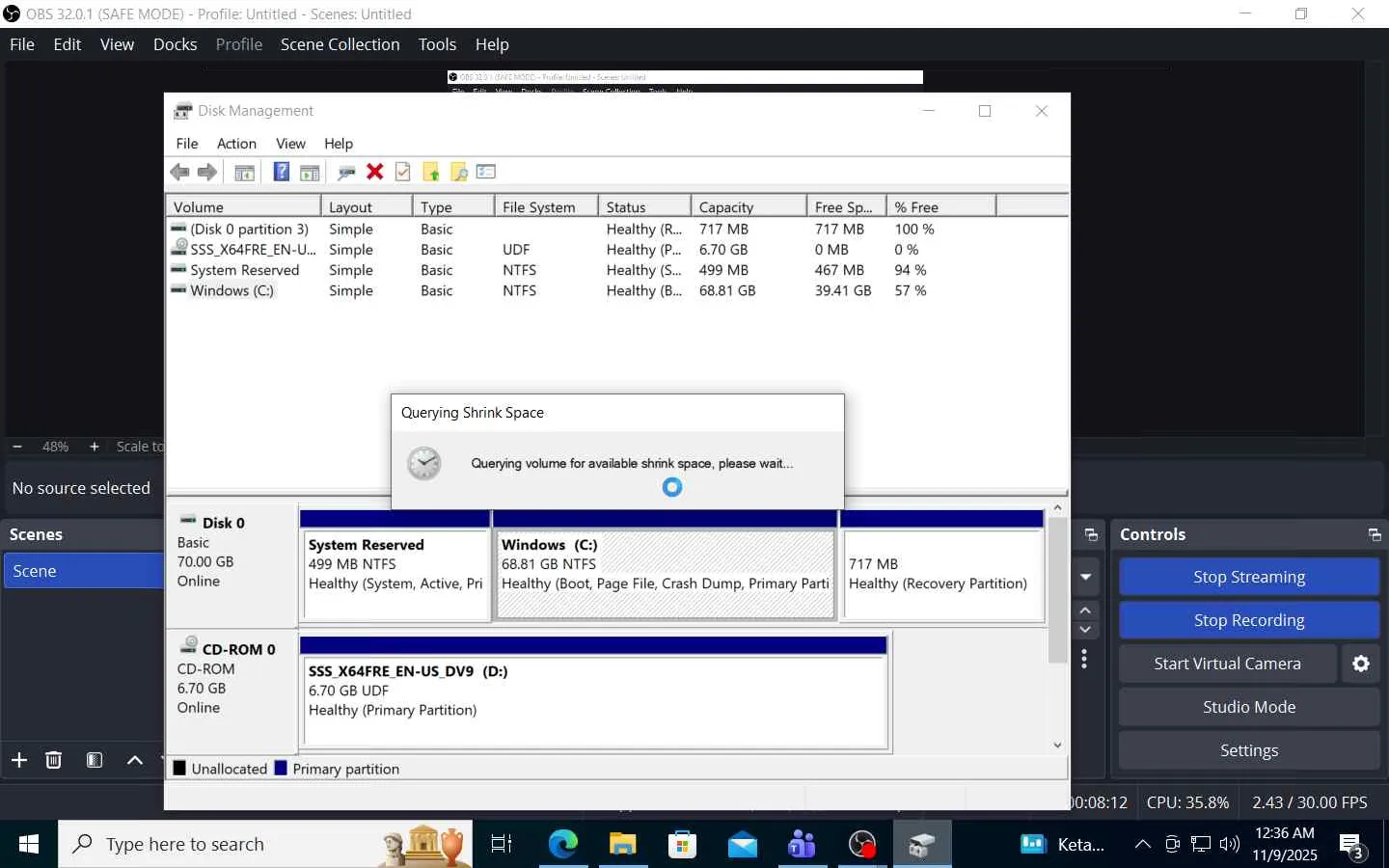Click the Properties checkmark-sheet toolbar icon

[403, 172]
